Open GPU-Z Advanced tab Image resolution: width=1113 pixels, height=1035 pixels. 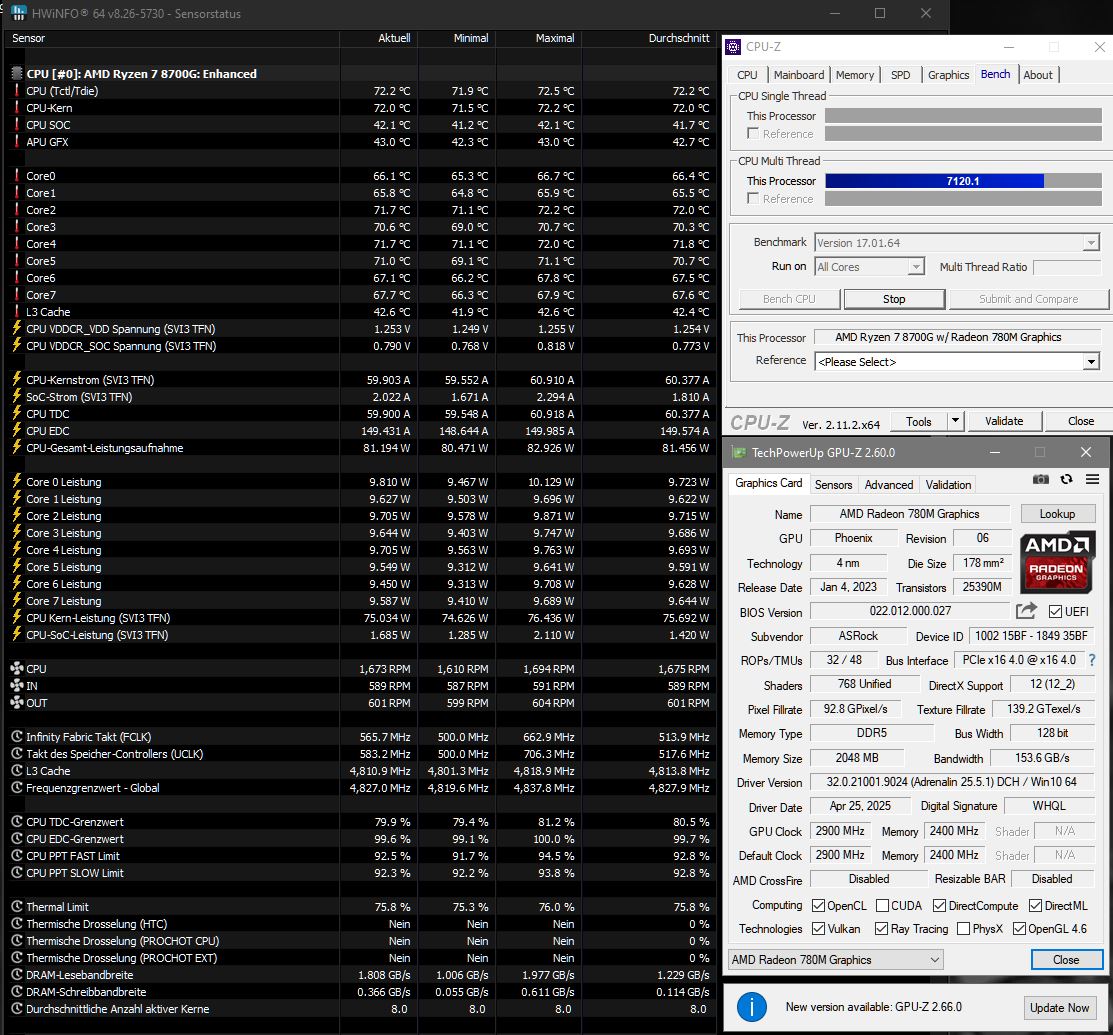(x=889, y=484)
